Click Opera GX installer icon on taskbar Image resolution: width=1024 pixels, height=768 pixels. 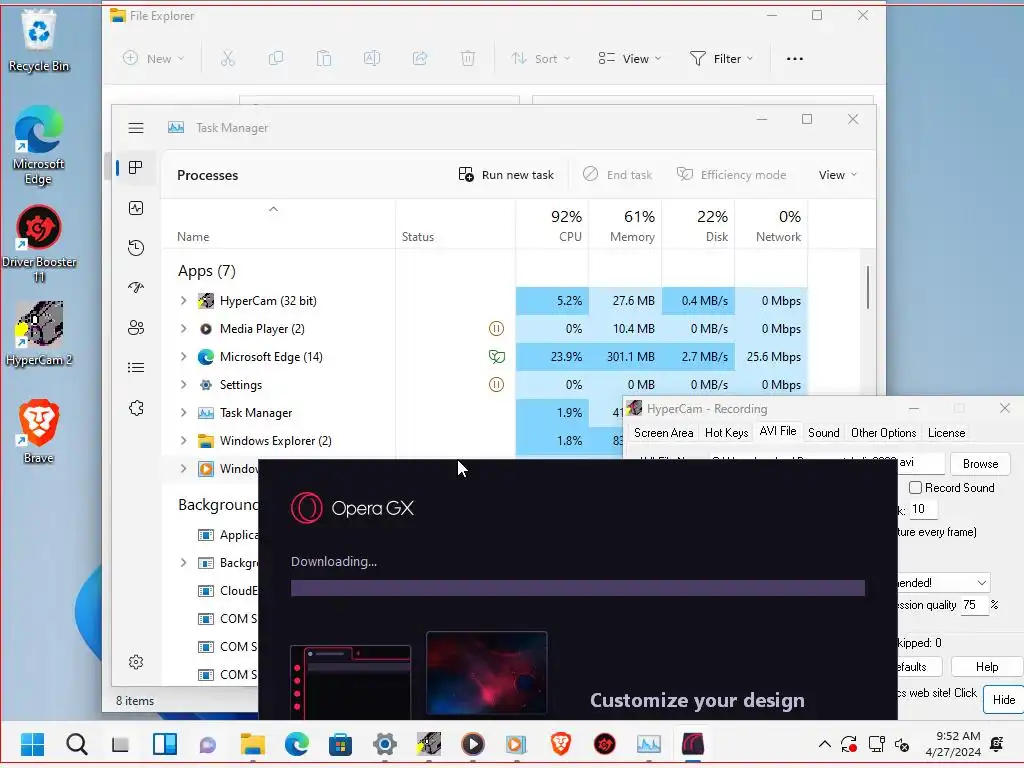(693, 744)
